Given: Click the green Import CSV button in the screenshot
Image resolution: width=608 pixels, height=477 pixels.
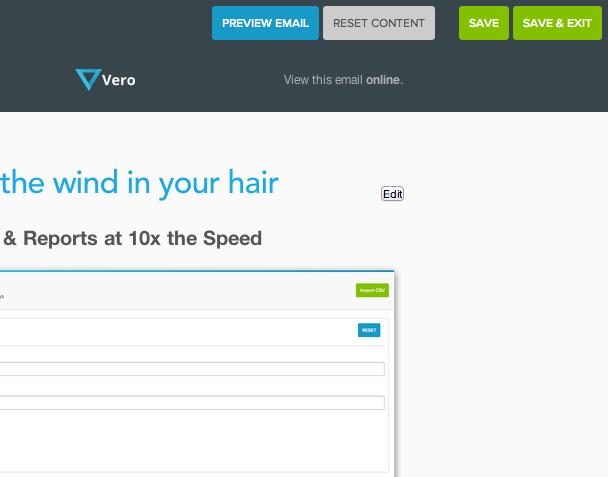Looking at the screenshot, I should tap(371, 291).
